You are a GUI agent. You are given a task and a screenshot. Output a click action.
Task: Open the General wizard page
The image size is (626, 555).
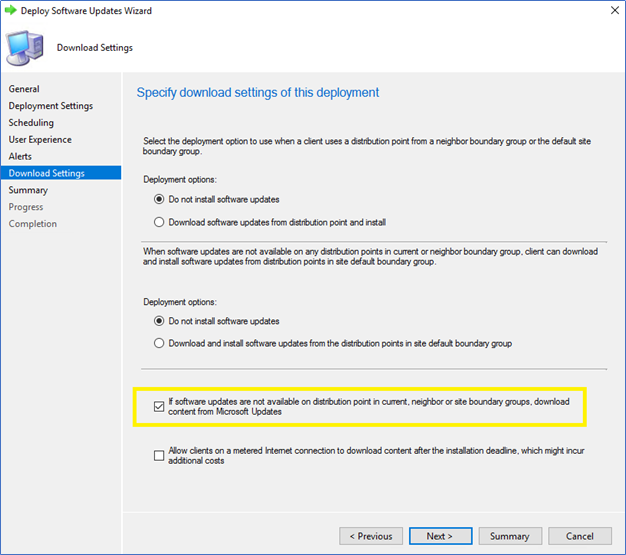(24, 89)
